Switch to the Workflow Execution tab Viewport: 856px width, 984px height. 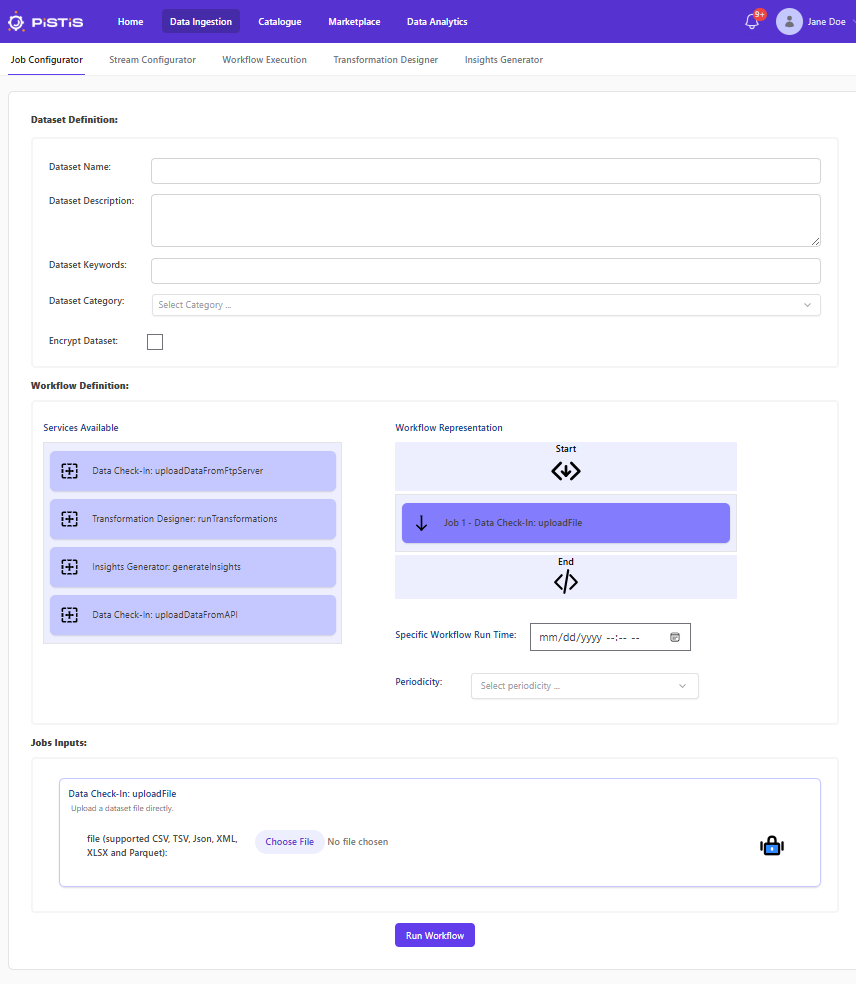[264, 60]
